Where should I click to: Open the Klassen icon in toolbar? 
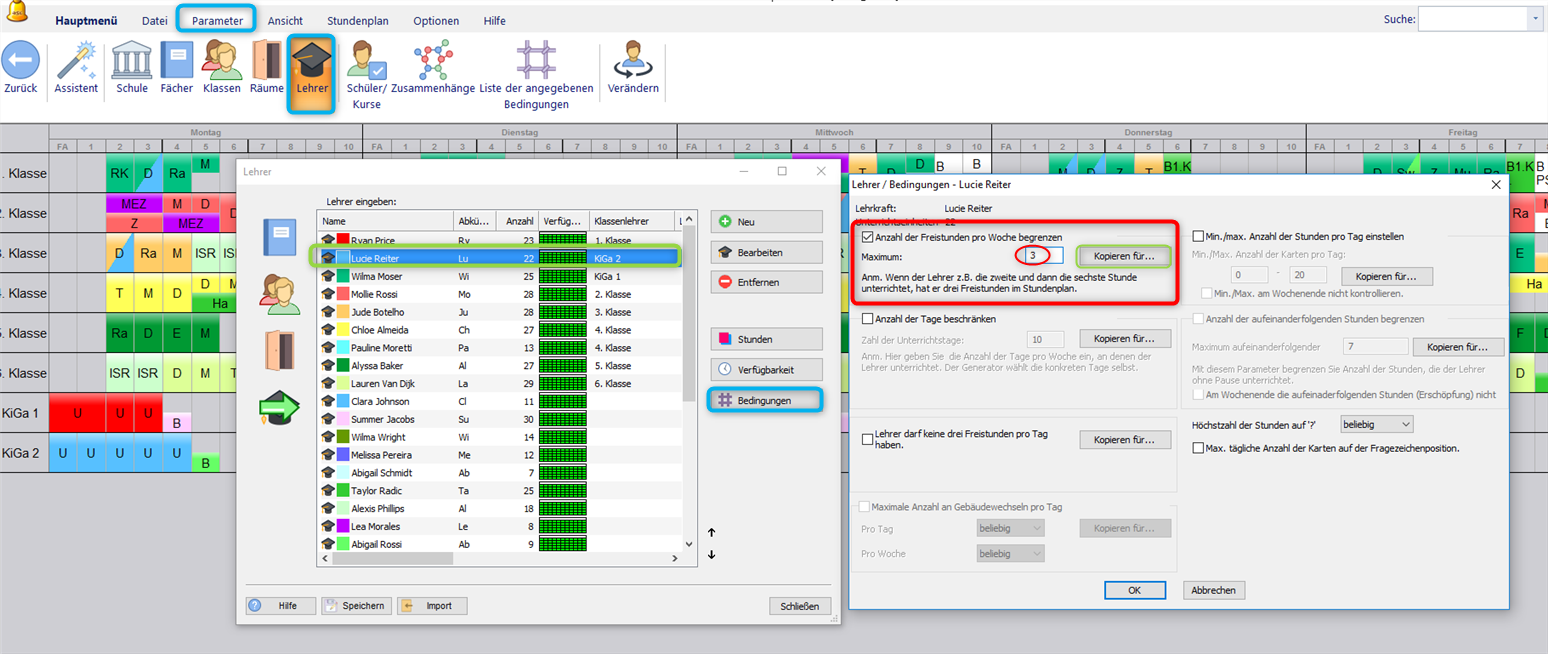pyautogui.click(x=221, y=61)
